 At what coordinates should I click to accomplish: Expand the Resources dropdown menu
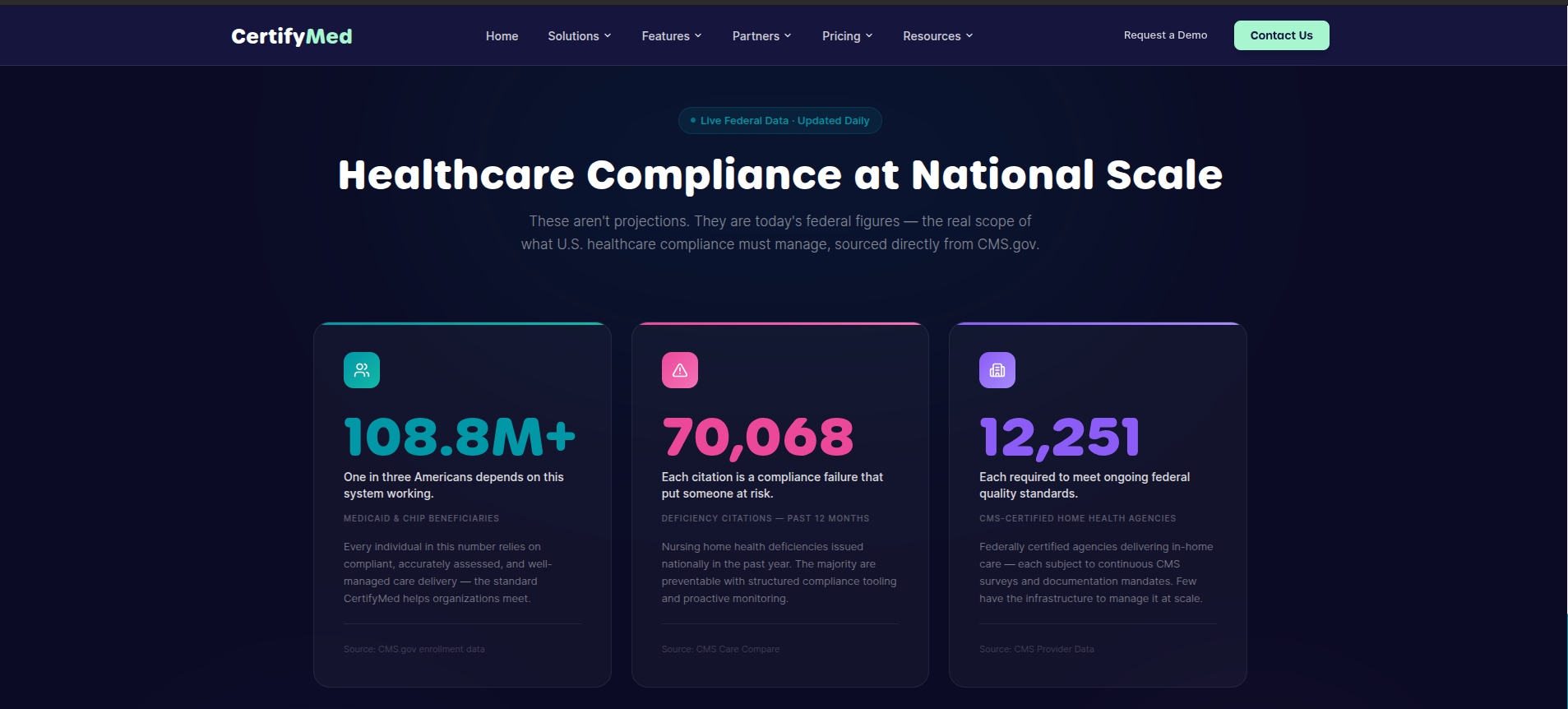(938, 36)
